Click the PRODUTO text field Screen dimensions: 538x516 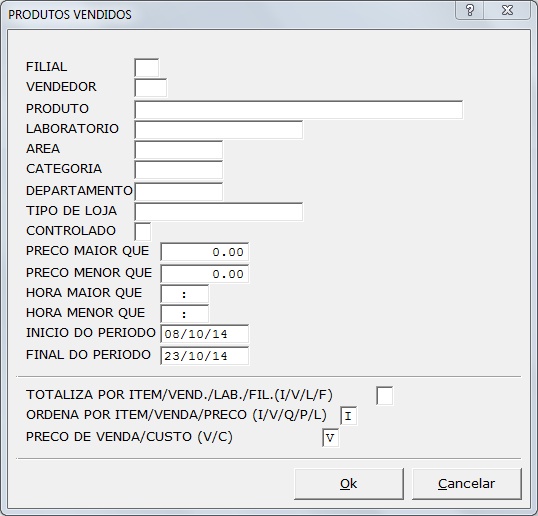tap(299, 110)
